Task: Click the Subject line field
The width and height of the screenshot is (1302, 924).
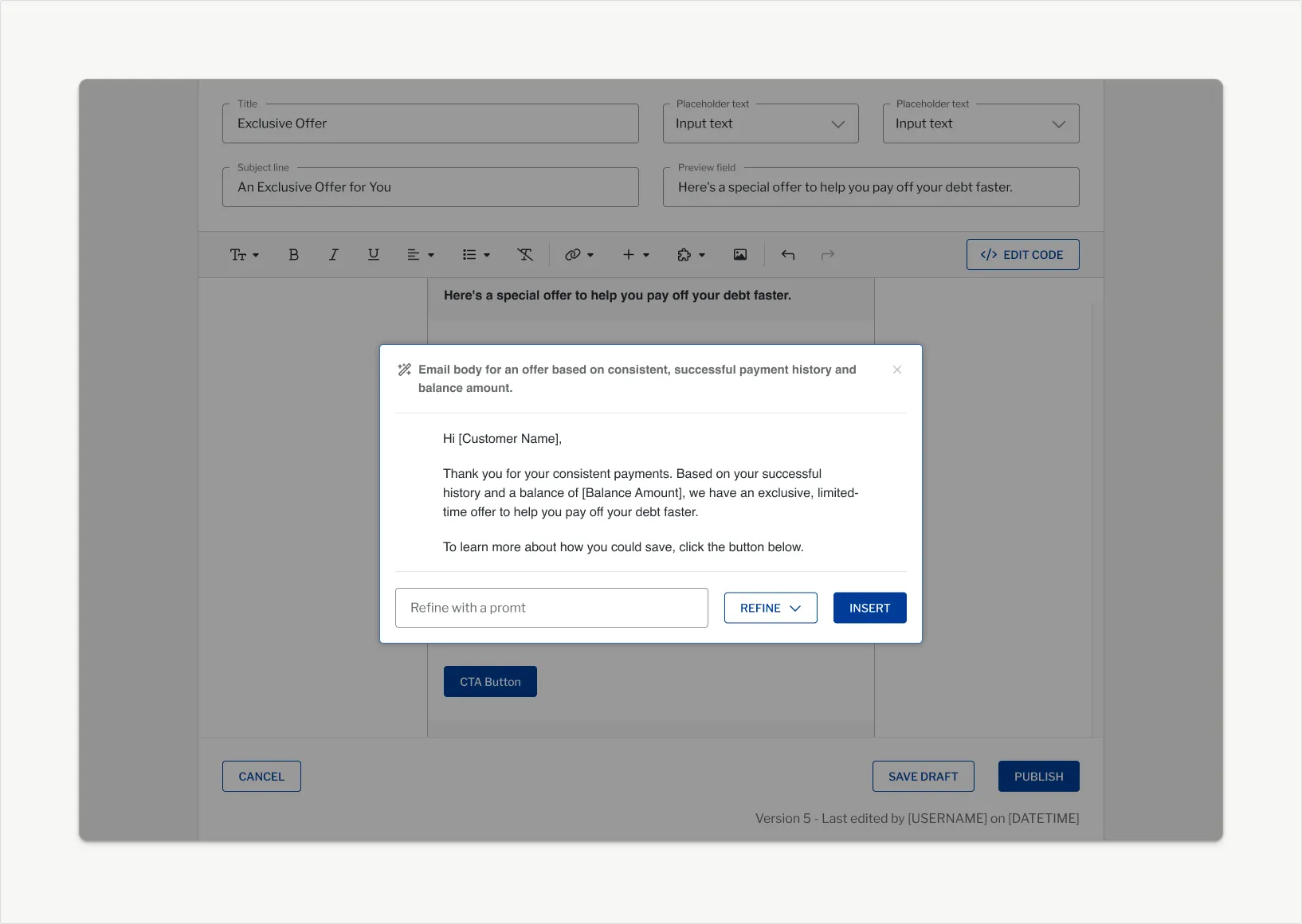Action: 430,187
